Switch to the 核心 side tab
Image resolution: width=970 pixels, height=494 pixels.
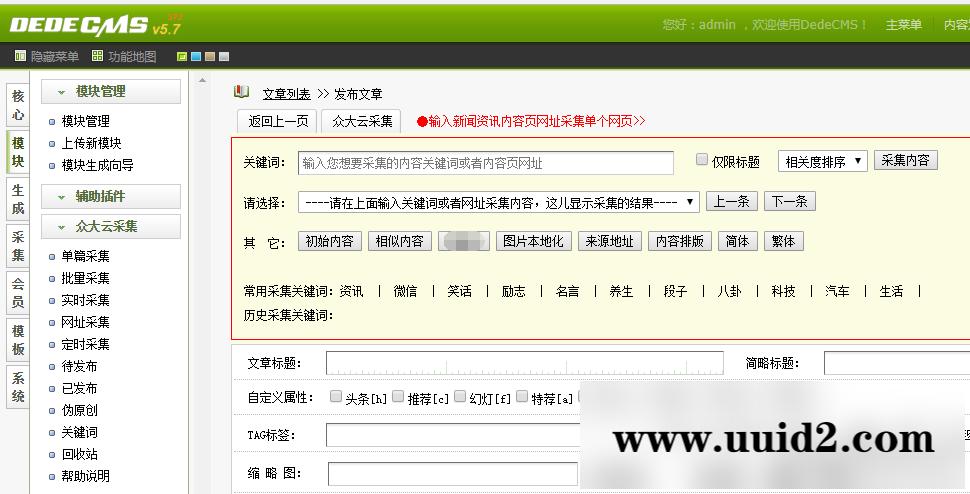click(18, 105)
